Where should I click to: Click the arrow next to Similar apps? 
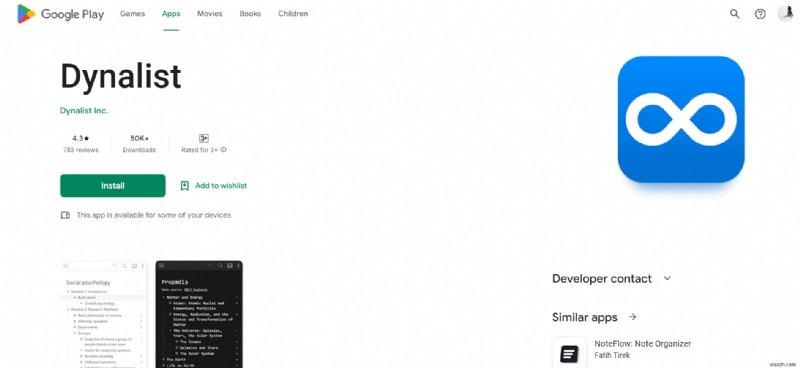[633, 317]
